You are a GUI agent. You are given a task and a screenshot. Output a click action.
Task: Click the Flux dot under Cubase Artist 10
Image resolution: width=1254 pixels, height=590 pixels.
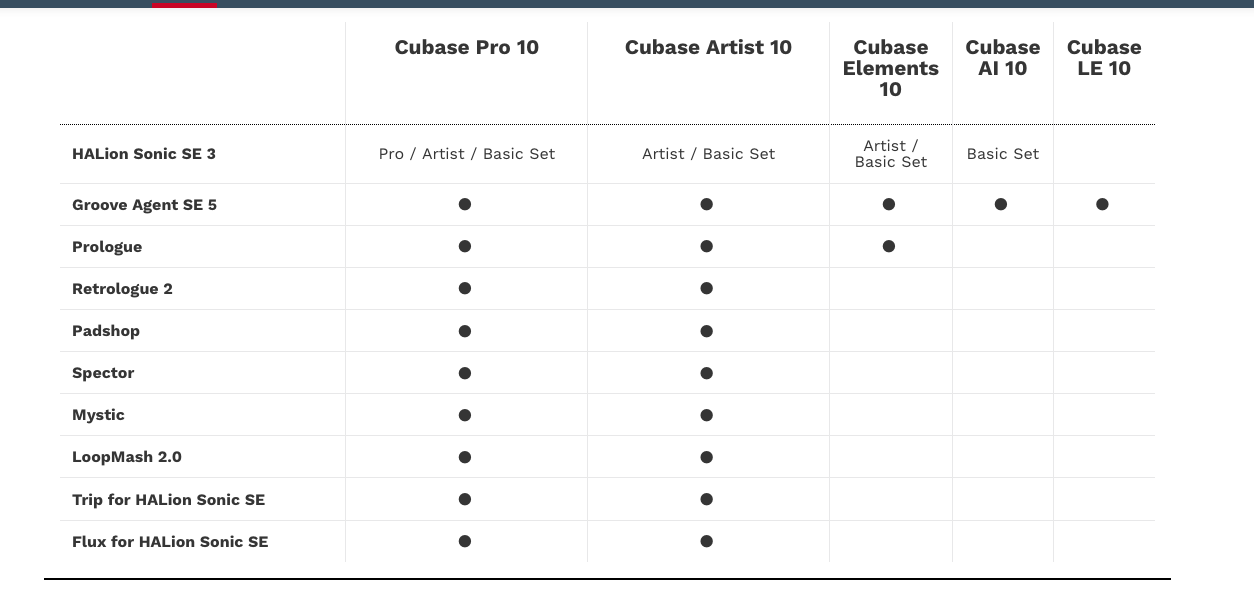point(707,541)
